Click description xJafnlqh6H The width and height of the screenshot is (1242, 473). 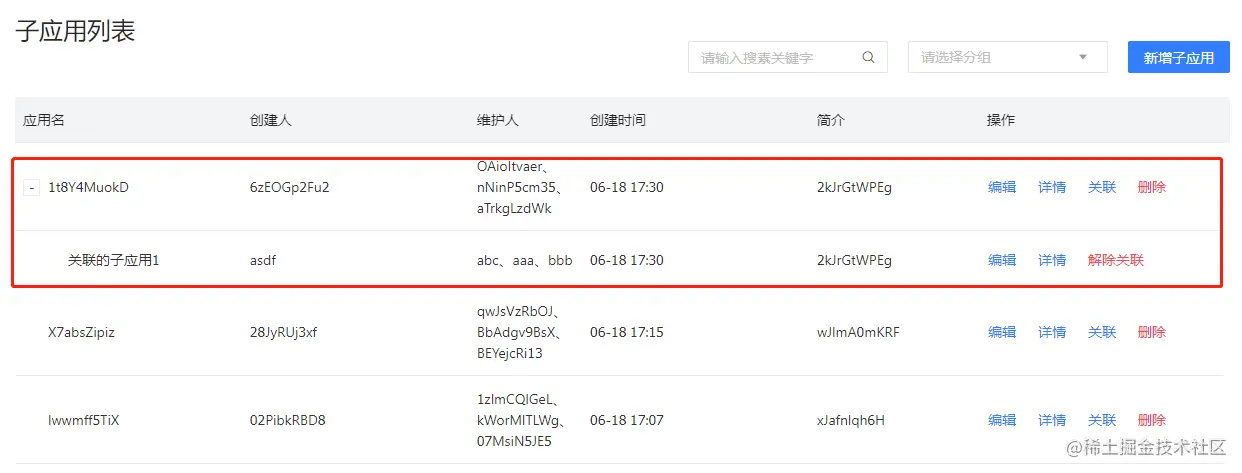pos(851,420)
